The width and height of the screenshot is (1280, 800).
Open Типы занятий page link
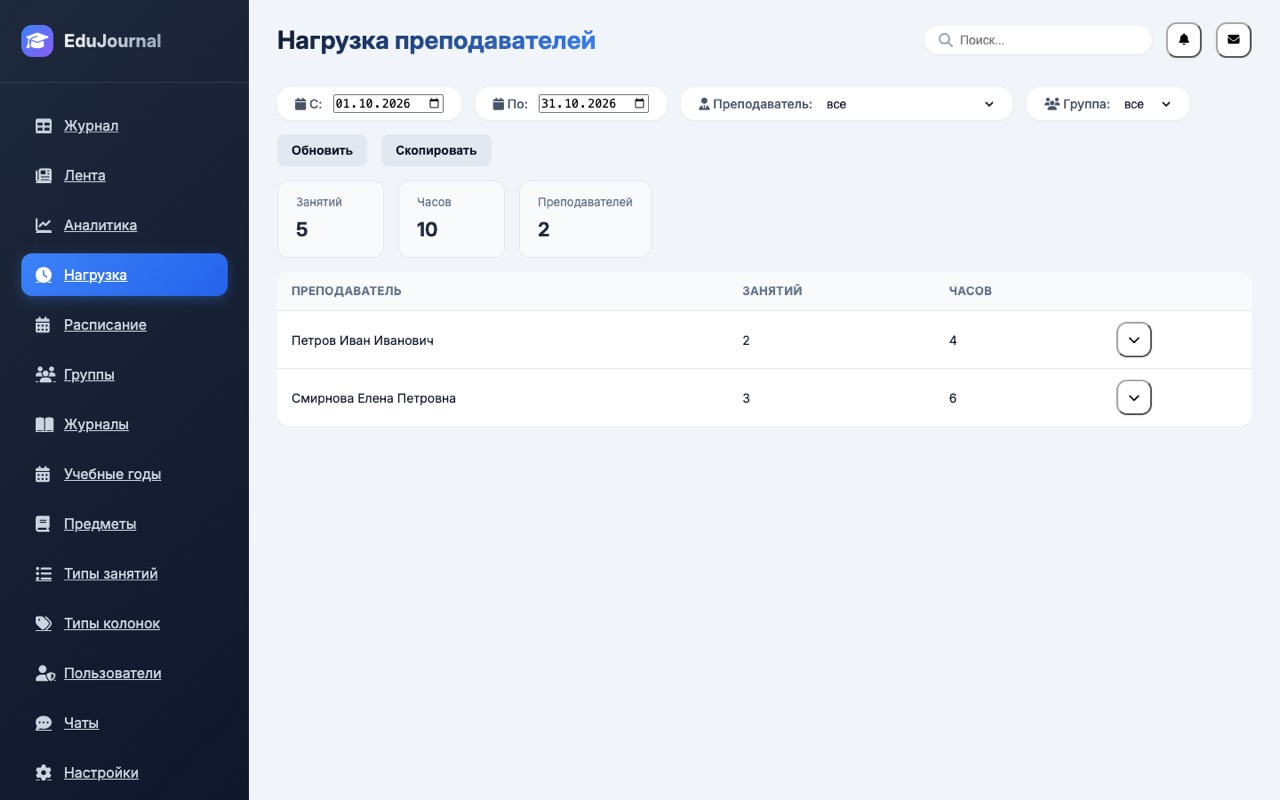pos(124,574)
